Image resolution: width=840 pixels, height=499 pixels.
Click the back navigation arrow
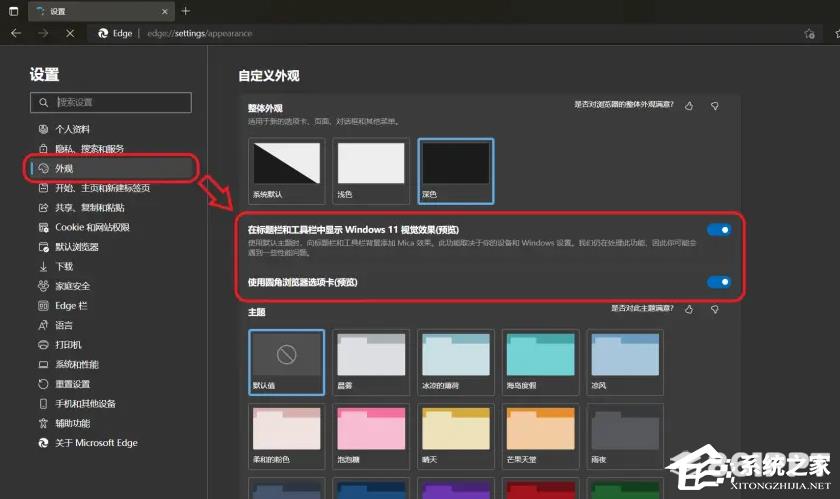click(16, 33)
